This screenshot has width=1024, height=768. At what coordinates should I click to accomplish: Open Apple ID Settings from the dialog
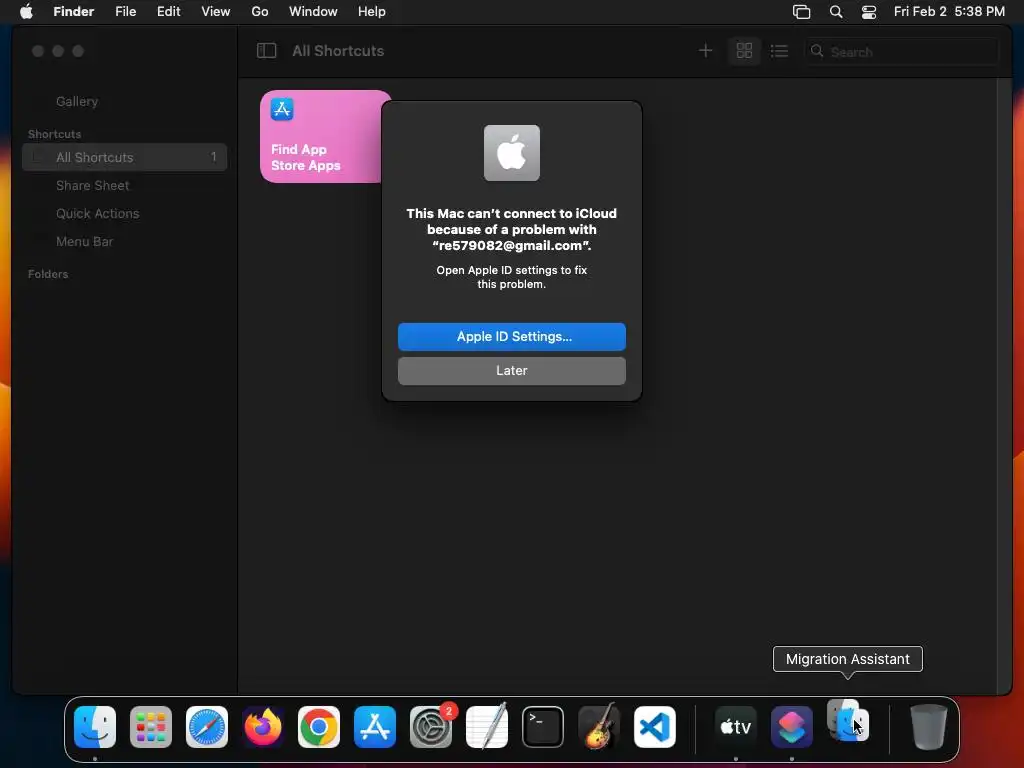pyautogui.click(x=511, y=336)
